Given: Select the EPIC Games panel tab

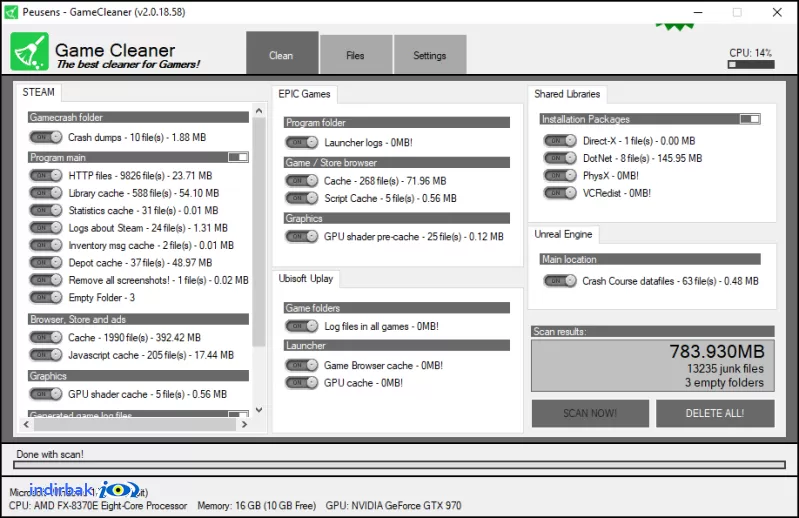Looking at the screenshot, I should tap(304, 94).
